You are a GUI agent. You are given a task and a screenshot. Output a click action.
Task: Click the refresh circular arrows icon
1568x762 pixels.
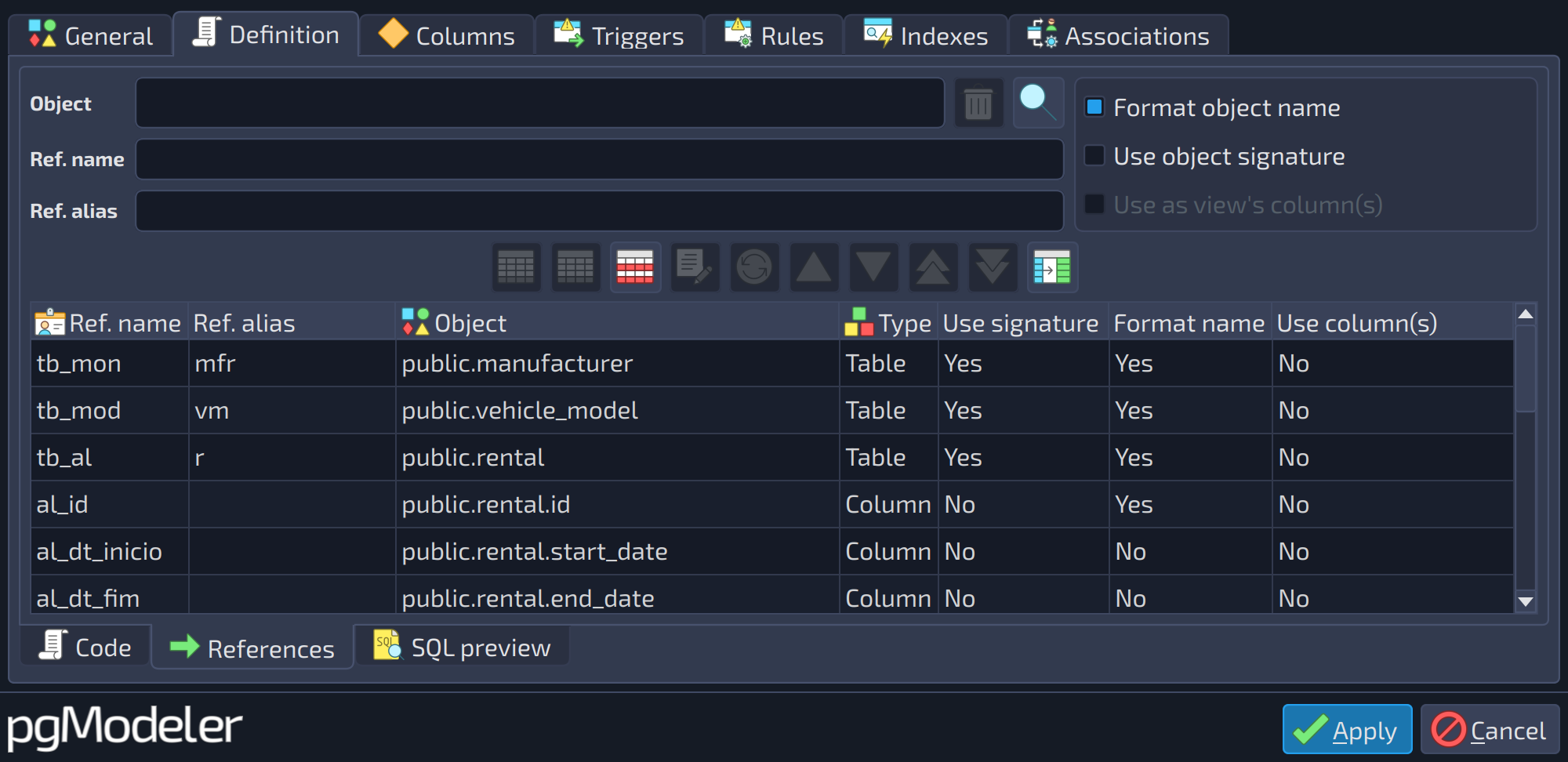tap(754, 267)
